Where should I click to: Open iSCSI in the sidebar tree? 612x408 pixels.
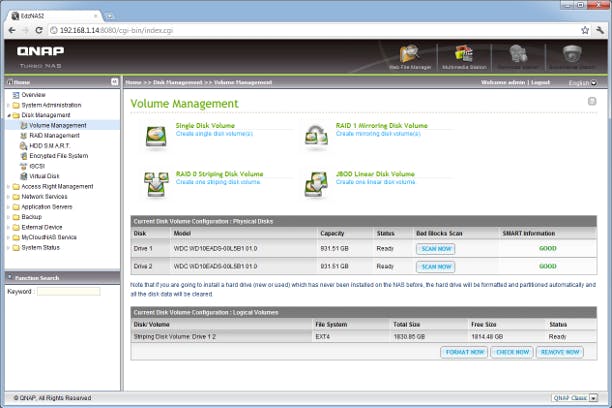click(x=37, y=166)
